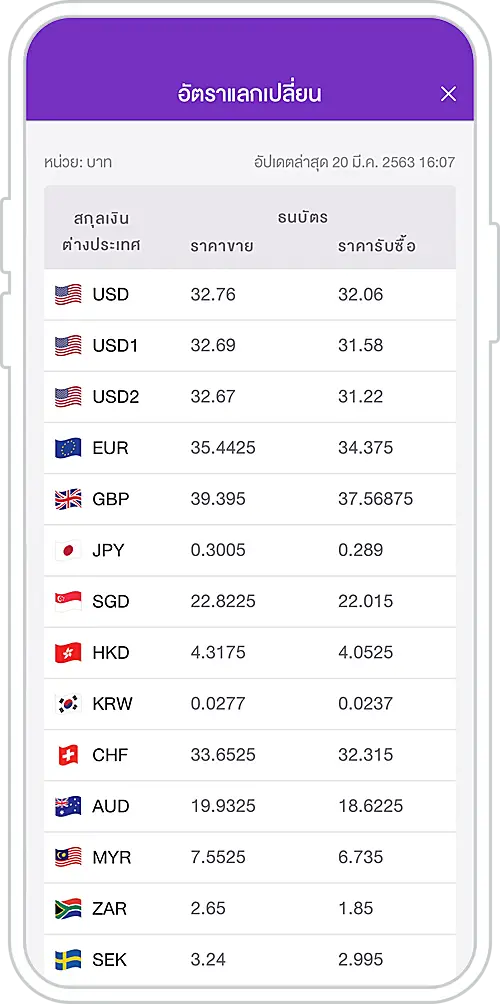500x1004 pixels.
Task: Click the HKD Hong Kong flag icon
Action: pyautogui.click(x=68, y=652)
